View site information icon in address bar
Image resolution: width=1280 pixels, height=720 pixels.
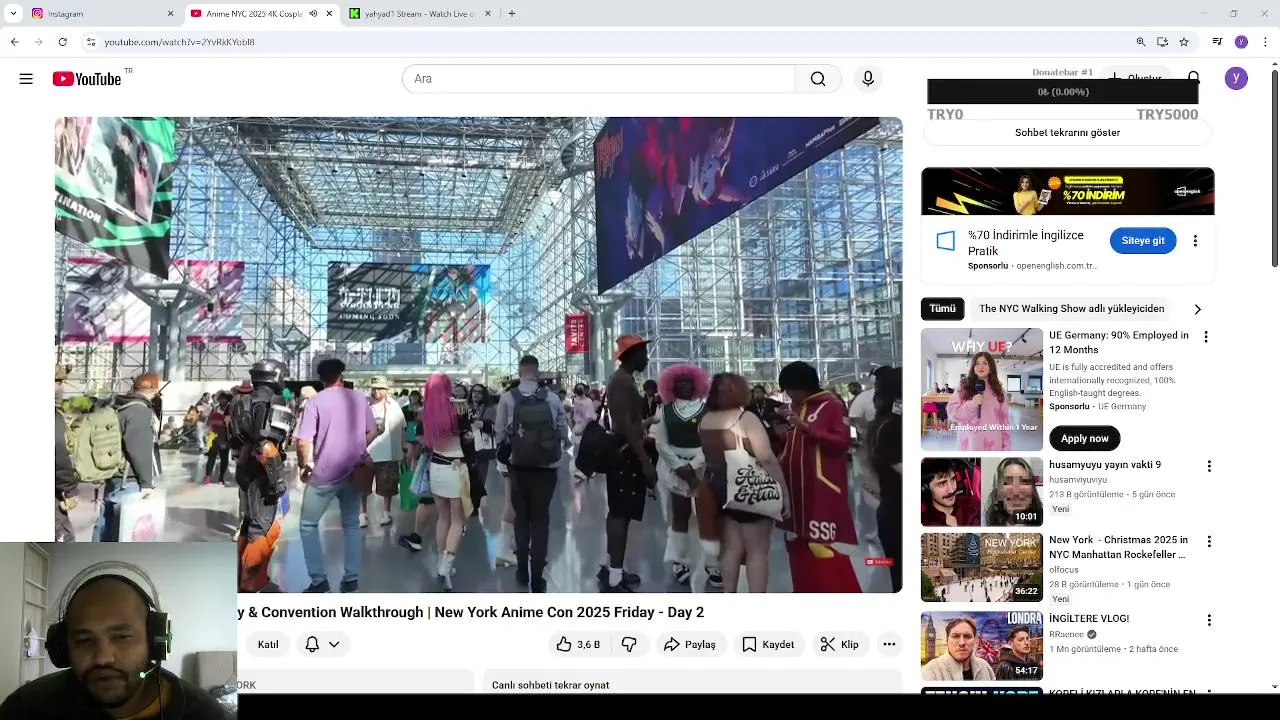coord(91,42)
